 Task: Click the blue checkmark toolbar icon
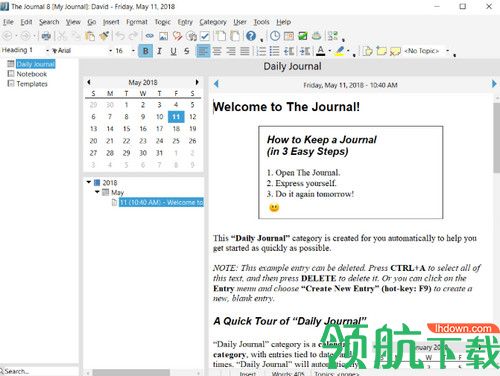point(205,36)
